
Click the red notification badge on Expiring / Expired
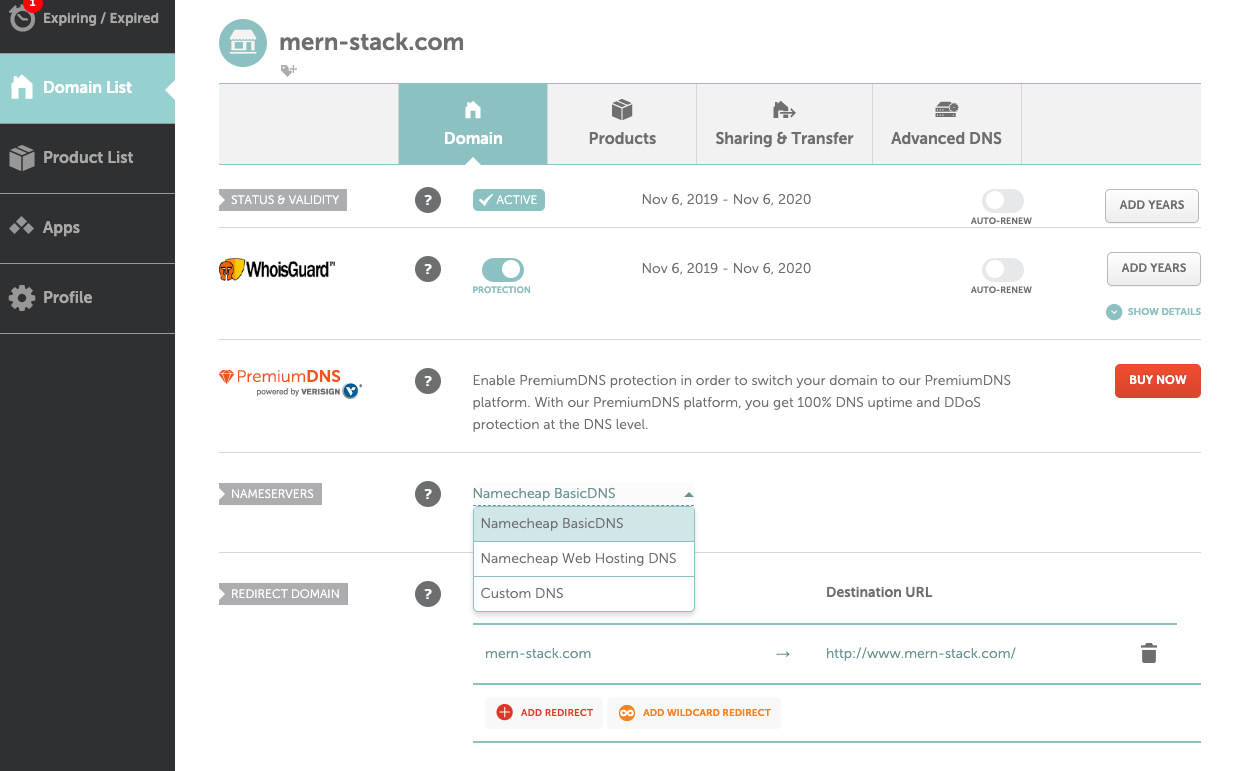32,4
